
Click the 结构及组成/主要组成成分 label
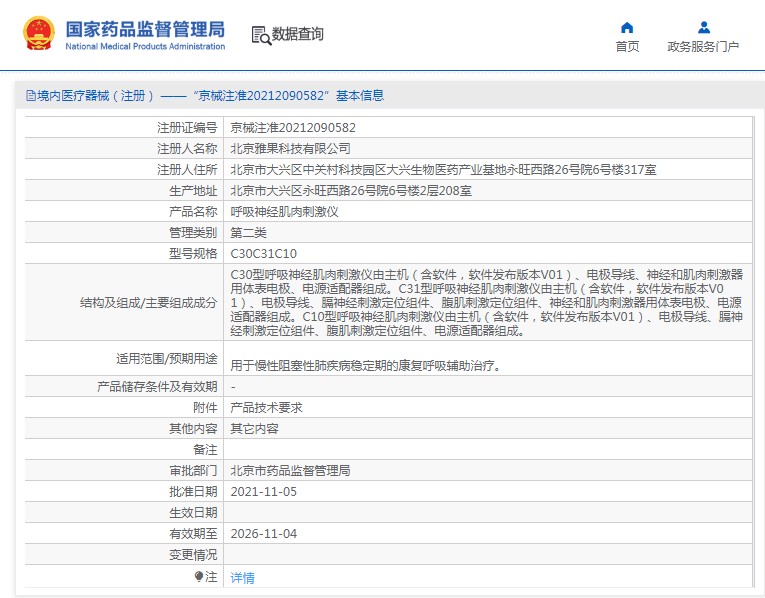coord(149,303)
